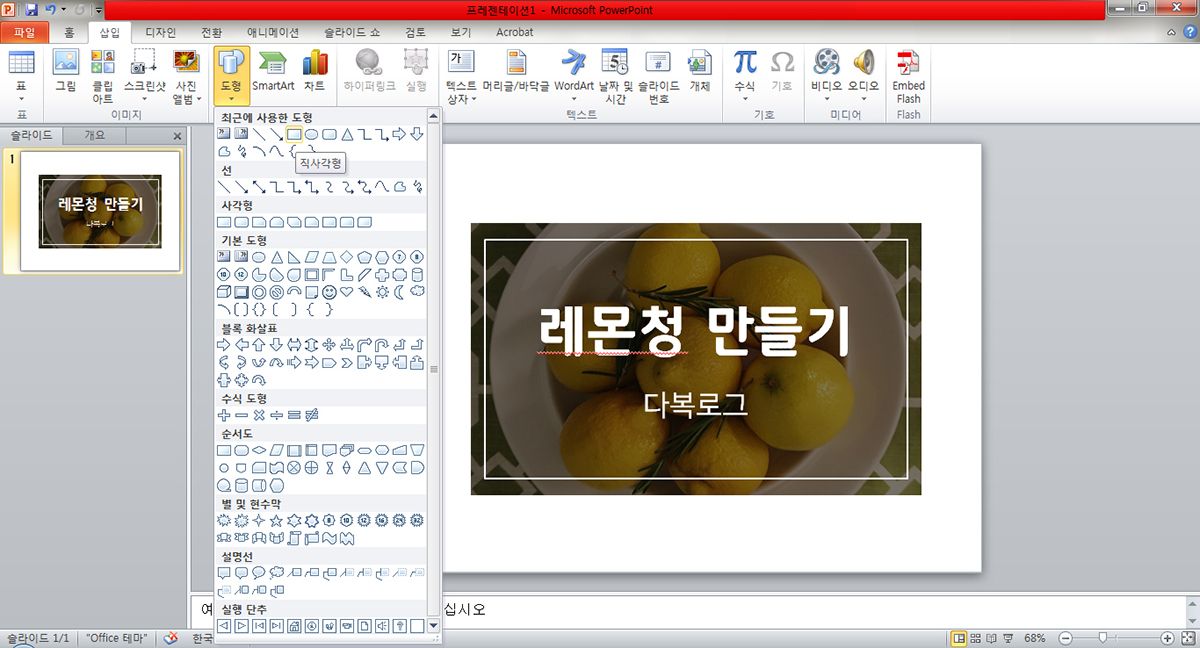
Task: Select the quad arrow in 블록 화살표
Action: coord(329,345)
